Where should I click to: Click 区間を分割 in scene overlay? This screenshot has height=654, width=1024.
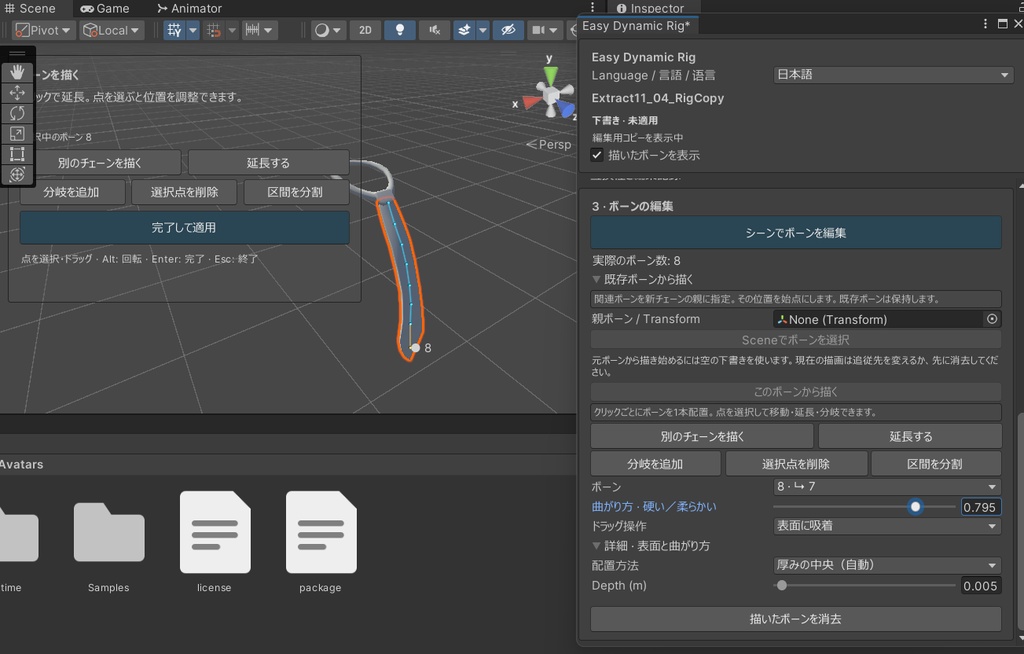pyautogui.click(x=295, y=192)
